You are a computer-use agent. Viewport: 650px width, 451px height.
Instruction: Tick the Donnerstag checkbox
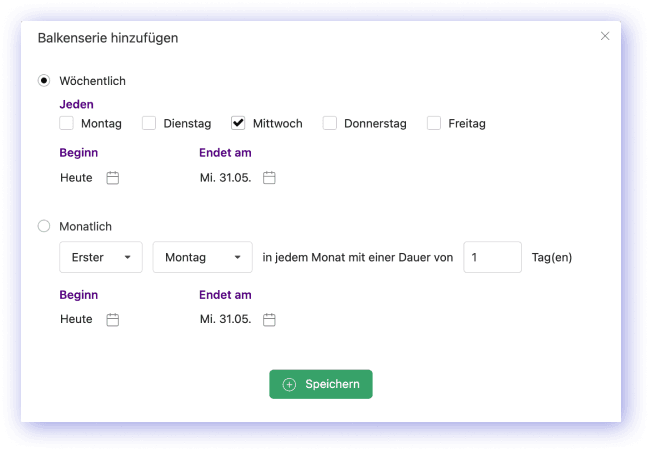(x=329, y=123)
